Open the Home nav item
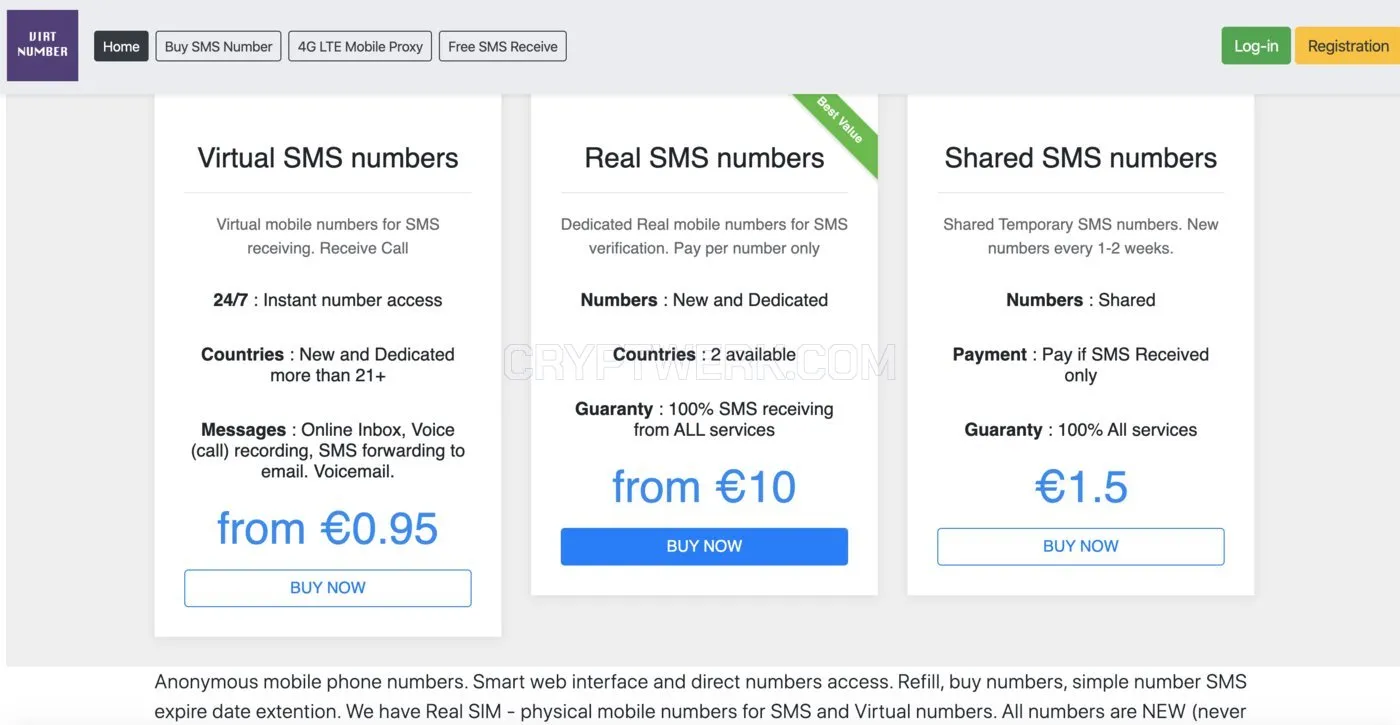Image resolution: width=1400 pixels, height=725 pixels. (121, 46)
